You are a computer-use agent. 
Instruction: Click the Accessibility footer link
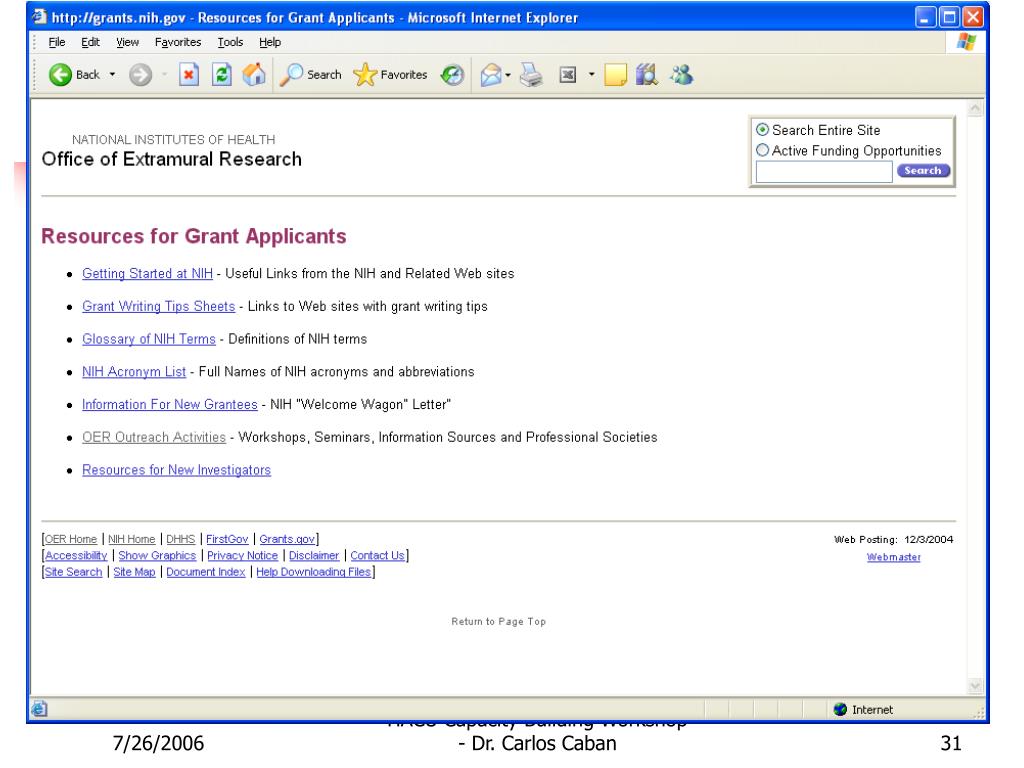click(76, 555)
